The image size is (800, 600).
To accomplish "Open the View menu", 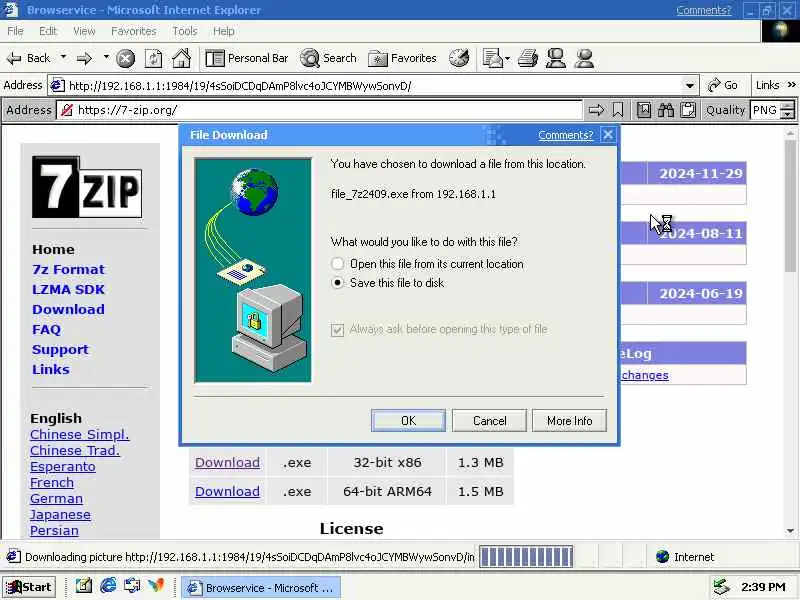I will point(84,31).
